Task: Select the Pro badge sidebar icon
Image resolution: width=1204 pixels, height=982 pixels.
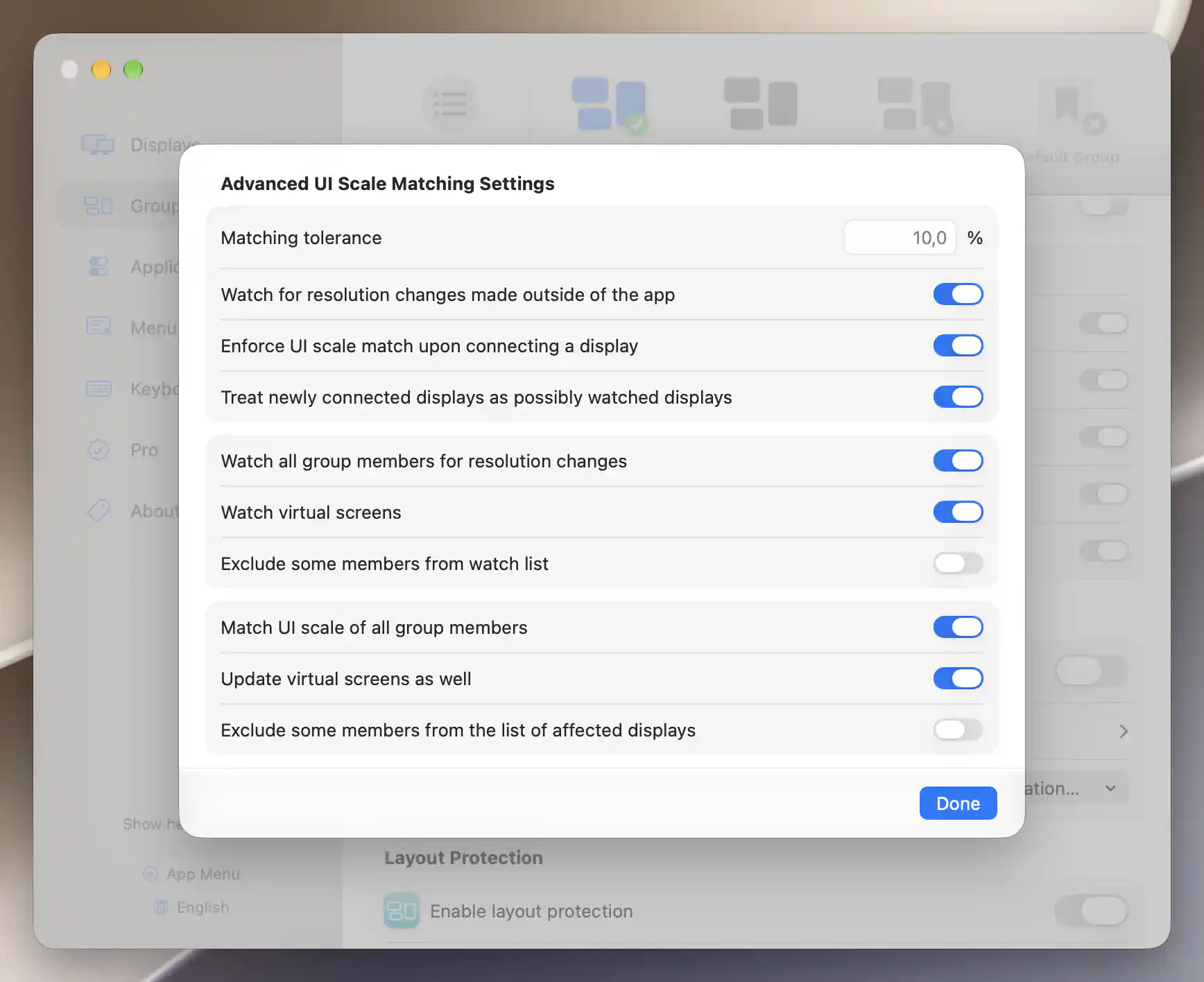Action: (x=98, y=449)
